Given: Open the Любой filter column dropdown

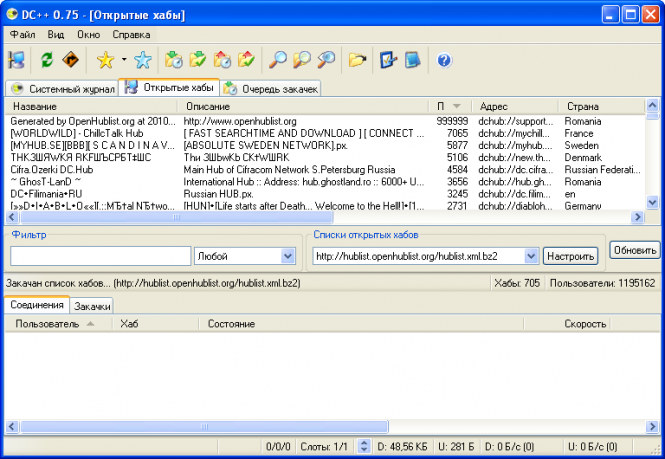Looking at the screenshot, I should click(245, 256).
